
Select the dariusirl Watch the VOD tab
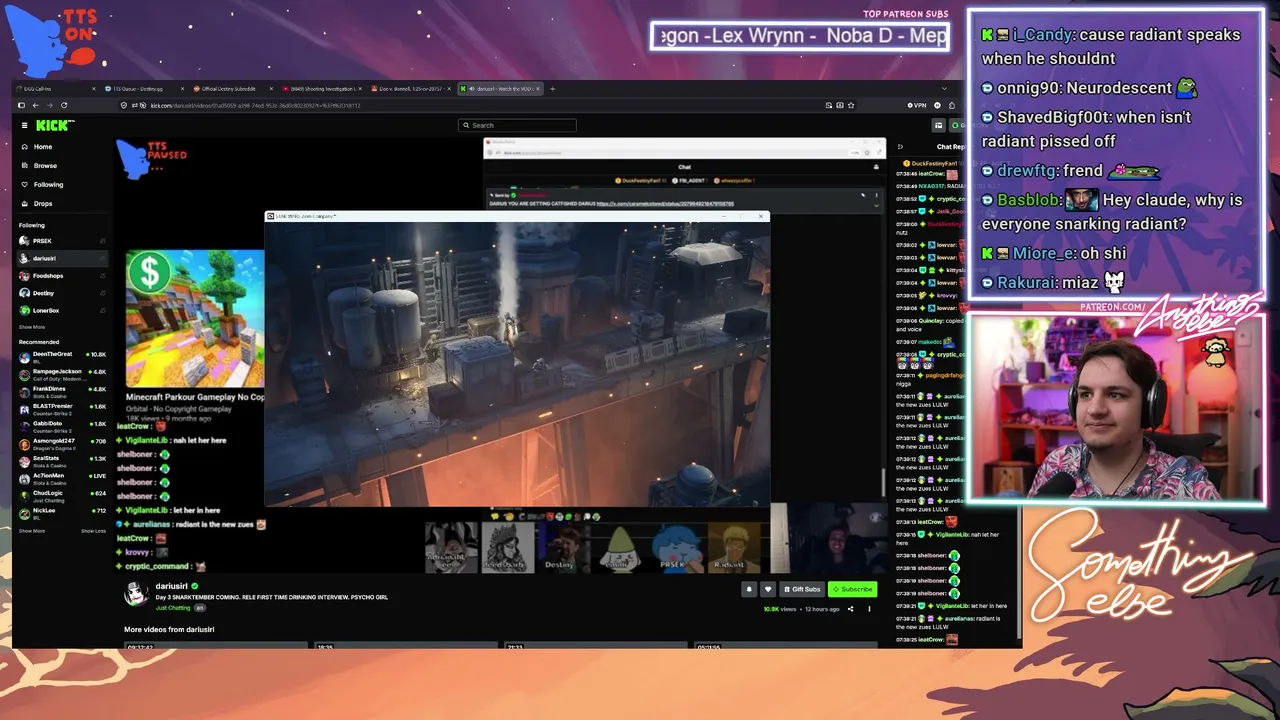pyautogui.click(x=500, y=89)
